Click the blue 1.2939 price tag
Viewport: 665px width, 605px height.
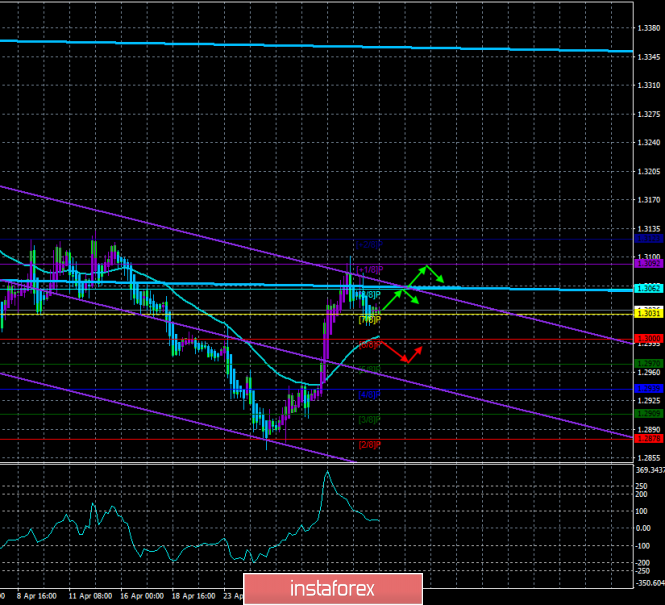(x=648, y=389)
